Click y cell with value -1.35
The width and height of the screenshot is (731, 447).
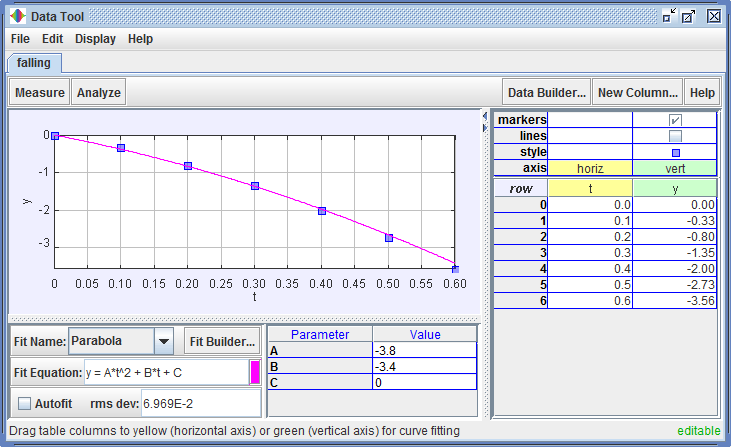(675, 253)
